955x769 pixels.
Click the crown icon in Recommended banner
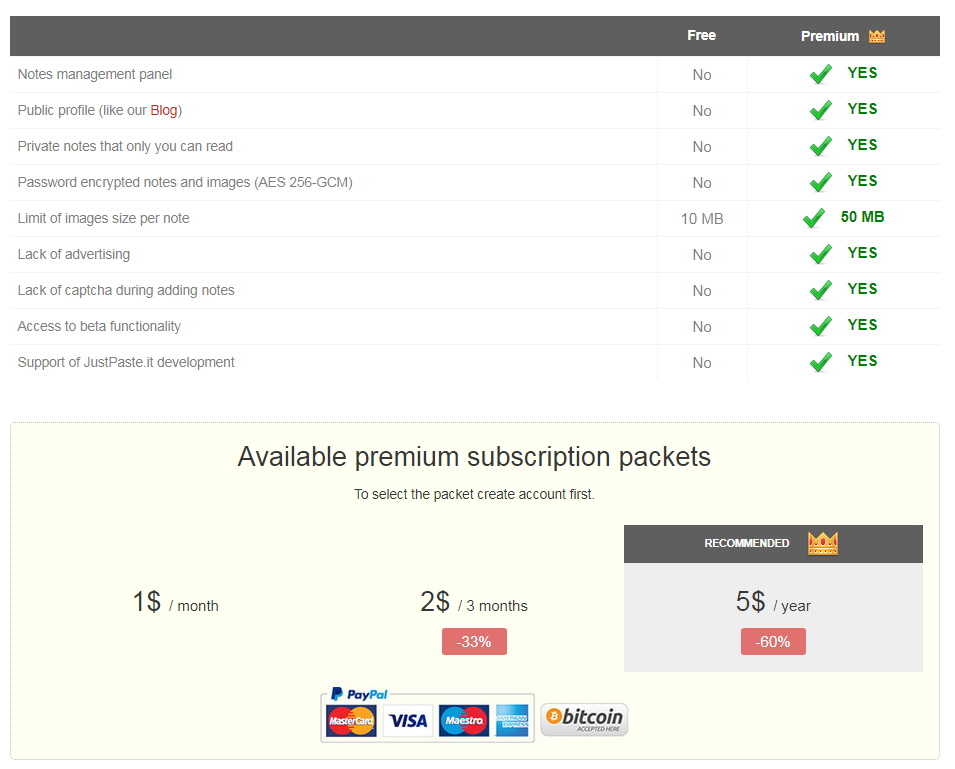[x=822, y=543]
